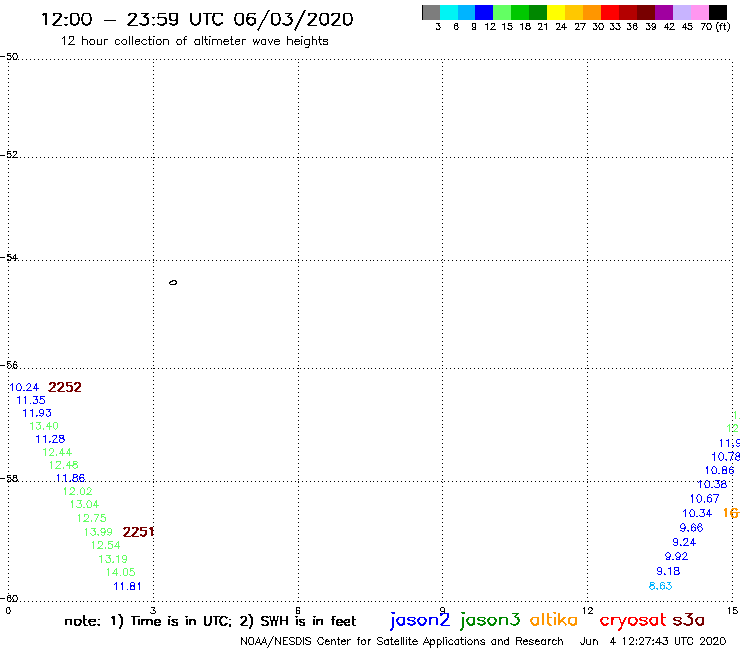This screenshot has width=740, height=650.
Task: Click the green value 12.02
Action: pos(77,491)
